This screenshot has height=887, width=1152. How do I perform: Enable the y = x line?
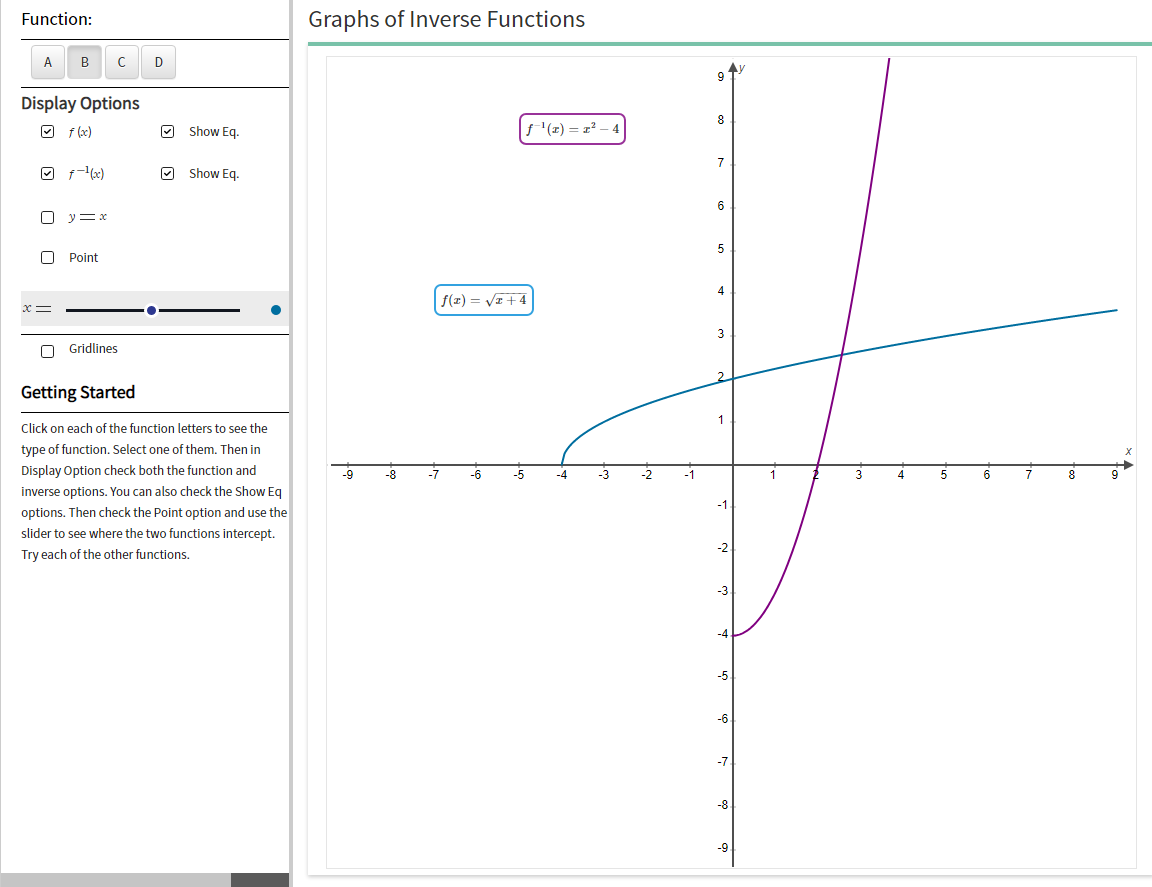point(47,216)
